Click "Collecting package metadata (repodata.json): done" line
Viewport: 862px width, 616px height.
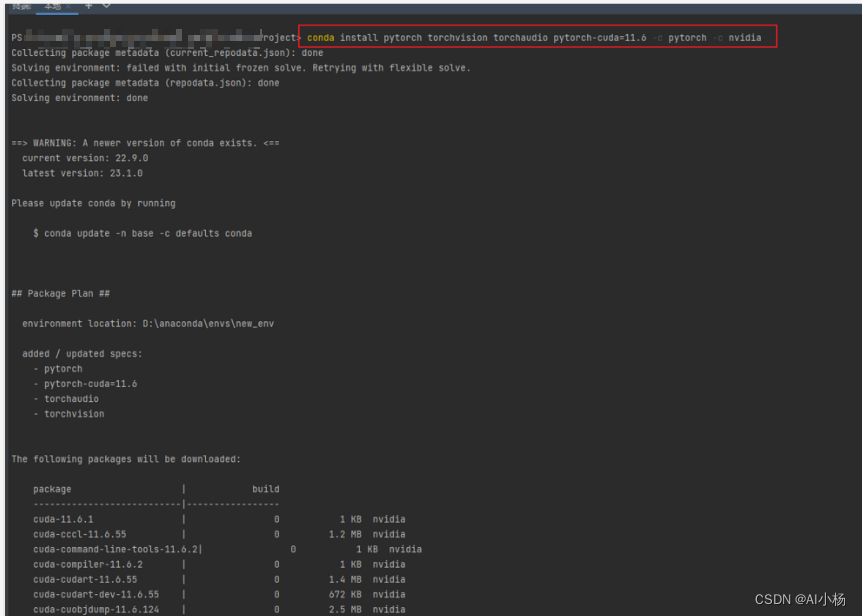pos(145,83)
